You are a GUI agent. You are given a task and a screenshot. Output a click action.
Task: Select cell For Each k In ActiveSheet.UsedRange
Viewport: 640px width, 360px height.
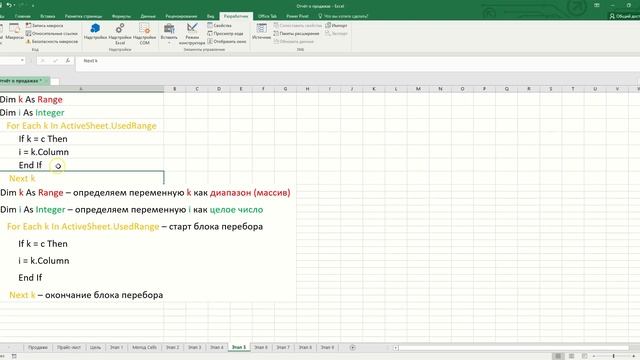(x=82, y=125)
